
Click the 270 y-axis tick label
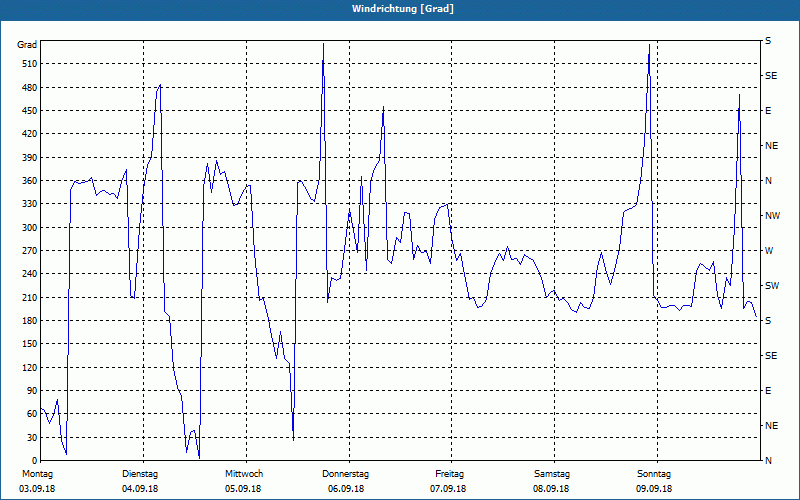(30, 251)
